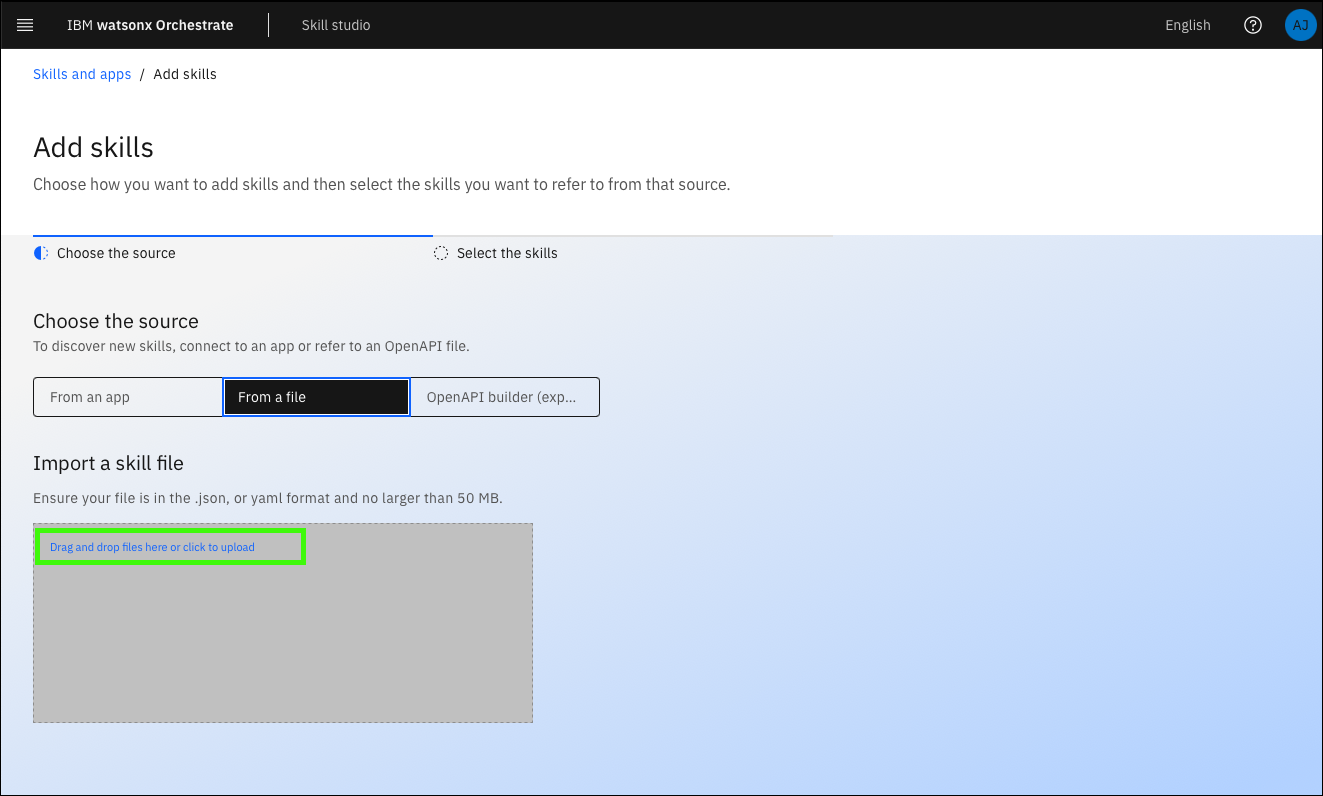Select the 'Choose the source' progress step label
Screen dimensions: 1323x796
(x=116, y=253)
